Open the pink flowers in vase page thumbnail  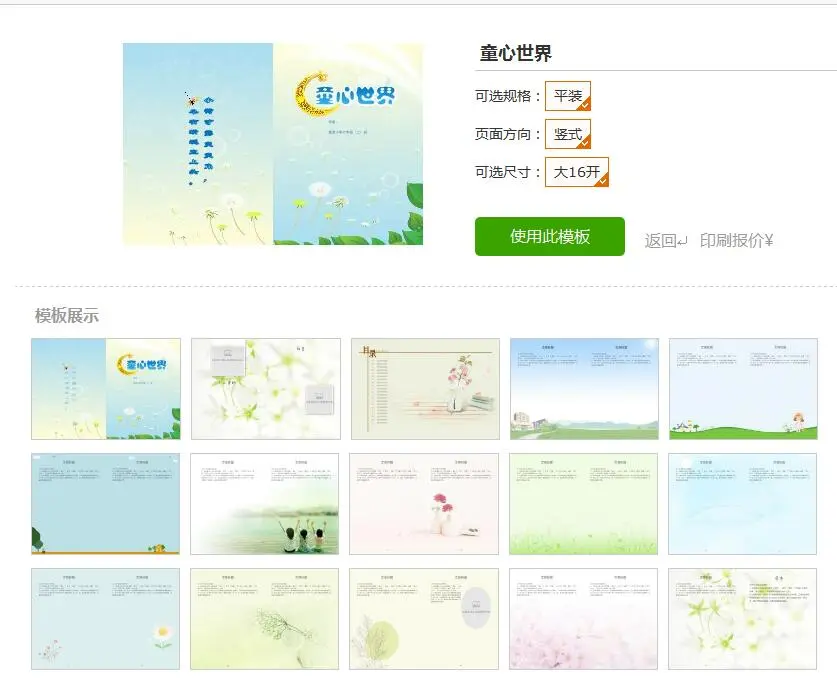tap(424, 504)
